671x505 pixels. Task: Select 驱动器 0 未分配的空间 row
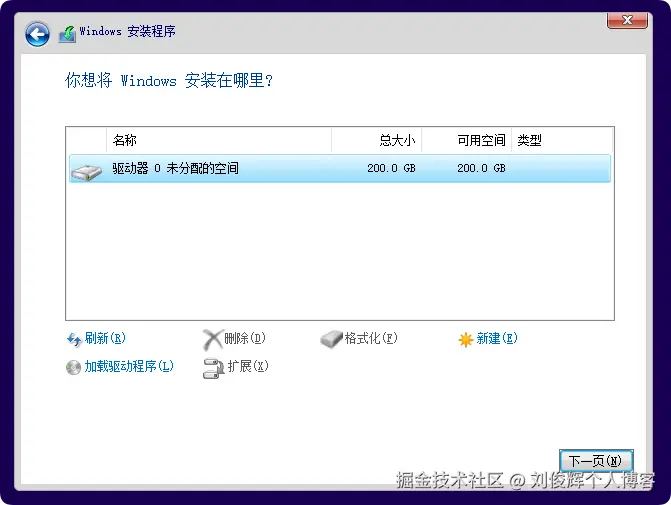point(340,168)
